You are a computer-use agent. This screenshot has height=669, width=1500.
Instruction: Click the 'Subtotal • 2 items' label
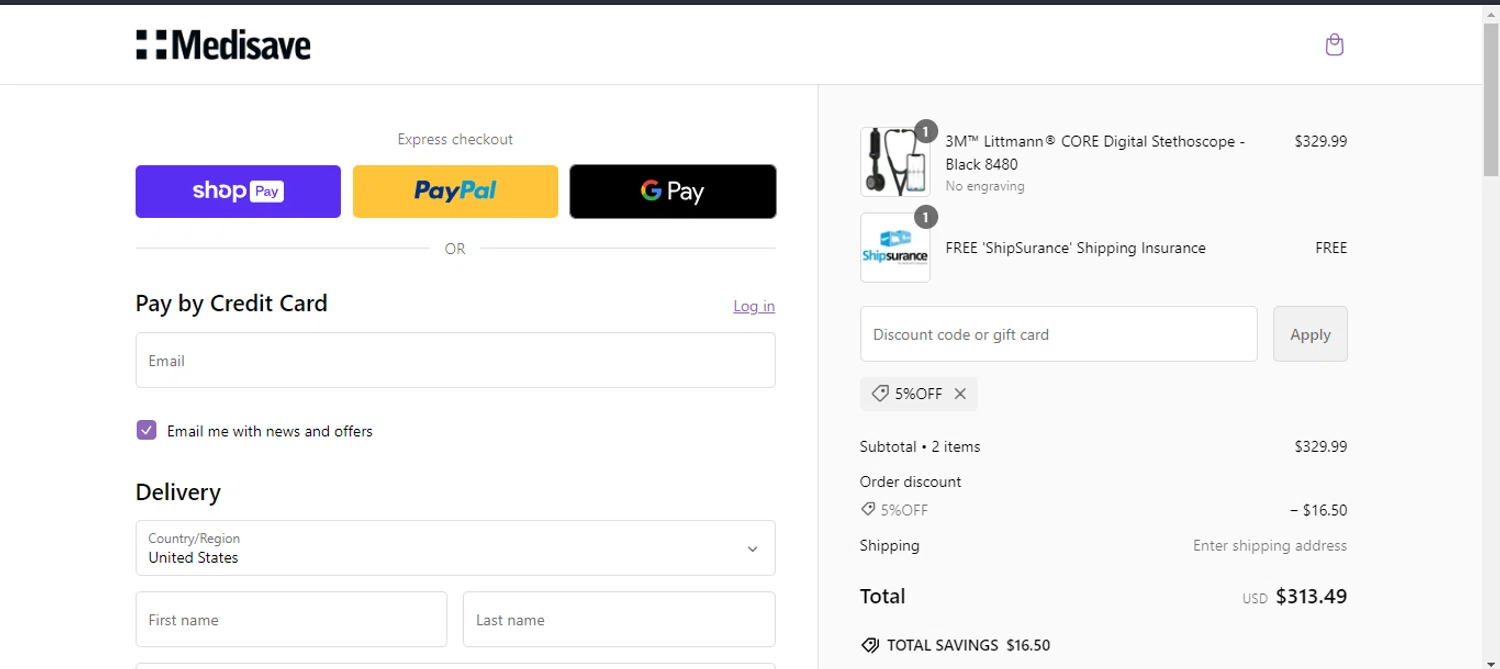[920, 447]
